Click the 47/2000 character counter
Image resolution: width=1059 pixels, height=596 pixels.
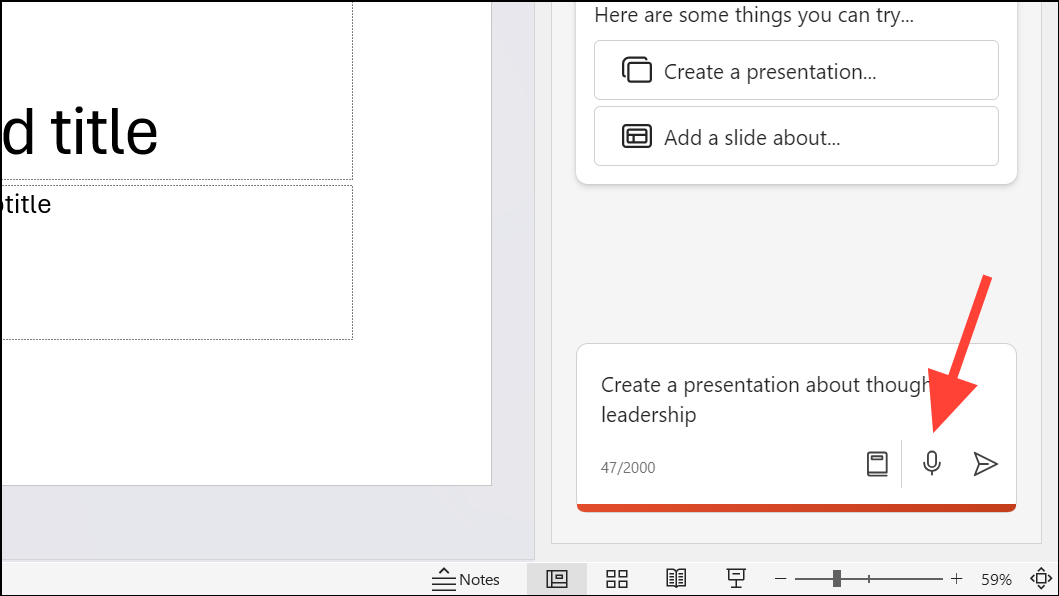(628, 468)
